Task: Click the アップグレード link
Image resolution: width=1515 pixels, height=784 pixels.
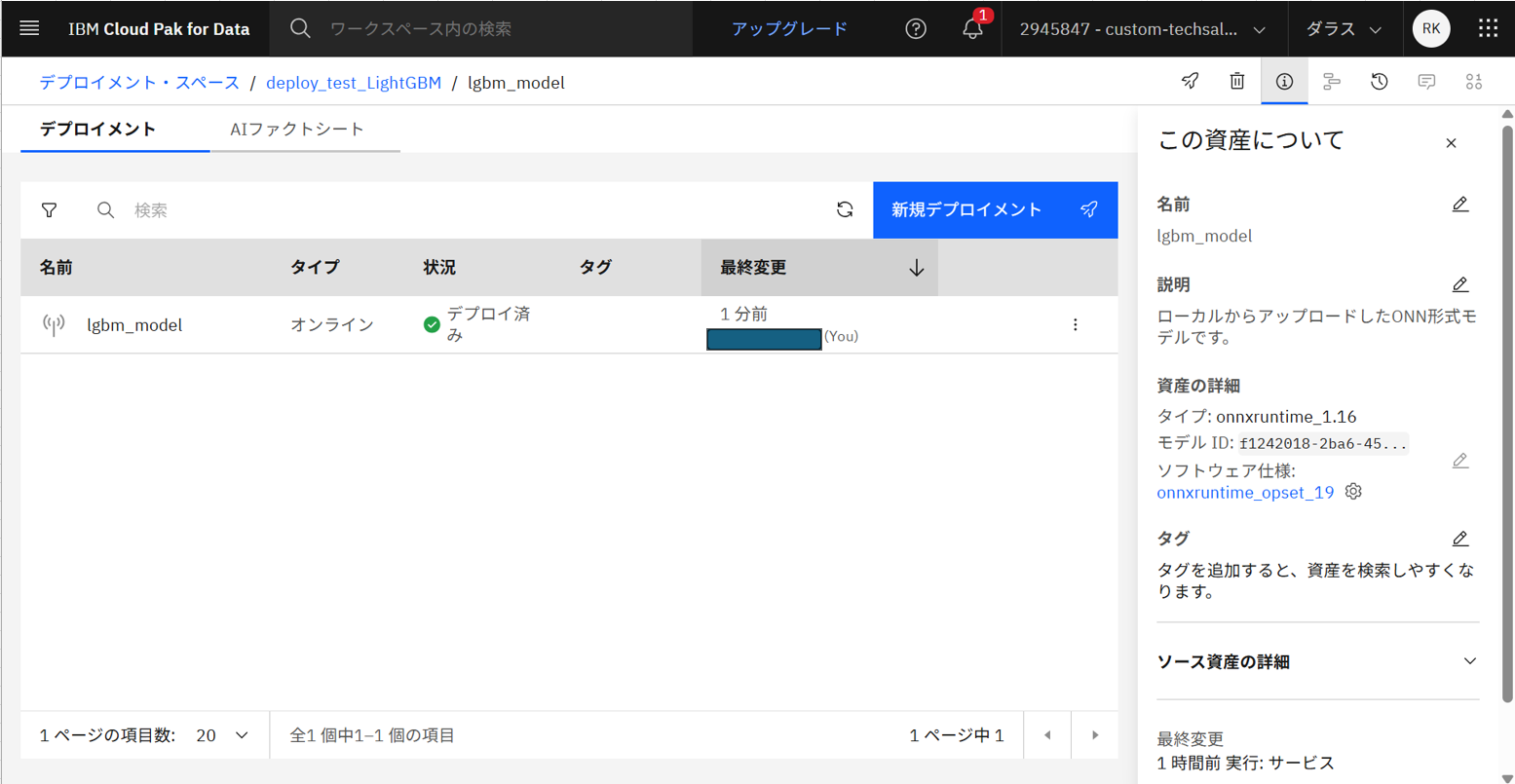Action: [x=789, y=29]
